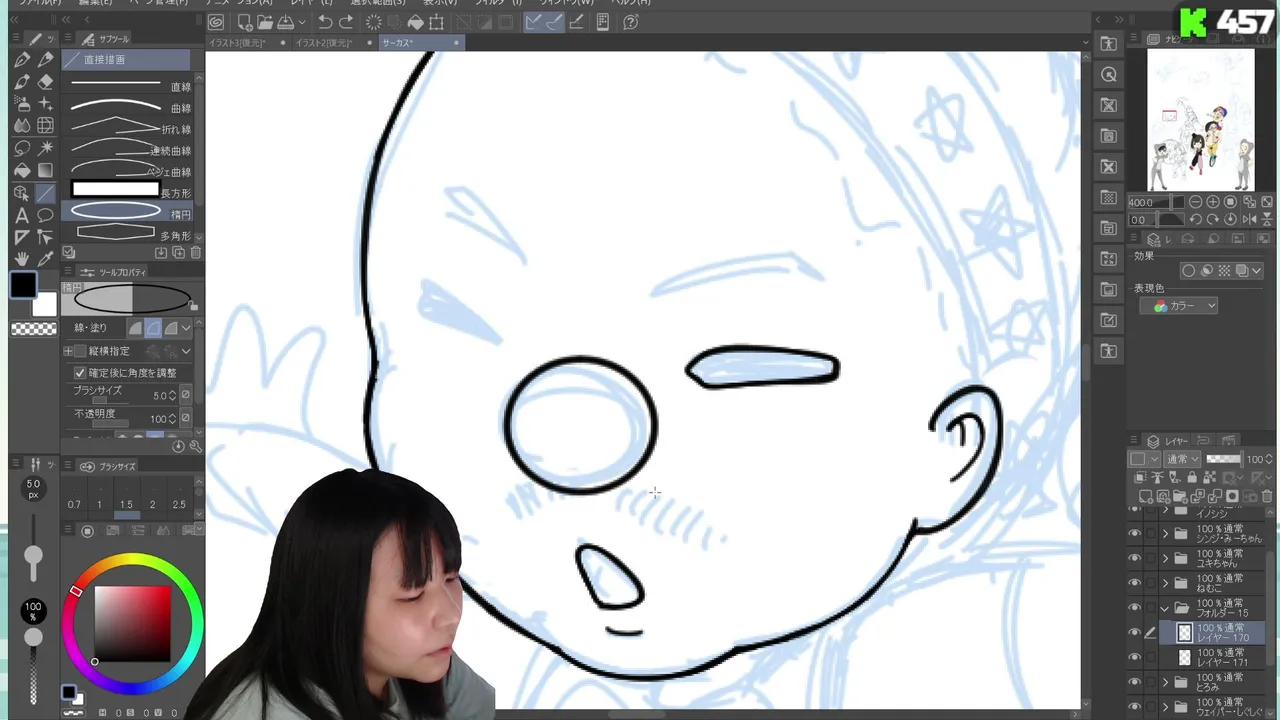This screenshot has width=1280, height=720.
Task: Select the Fill bucket tool
Action: 22,170
